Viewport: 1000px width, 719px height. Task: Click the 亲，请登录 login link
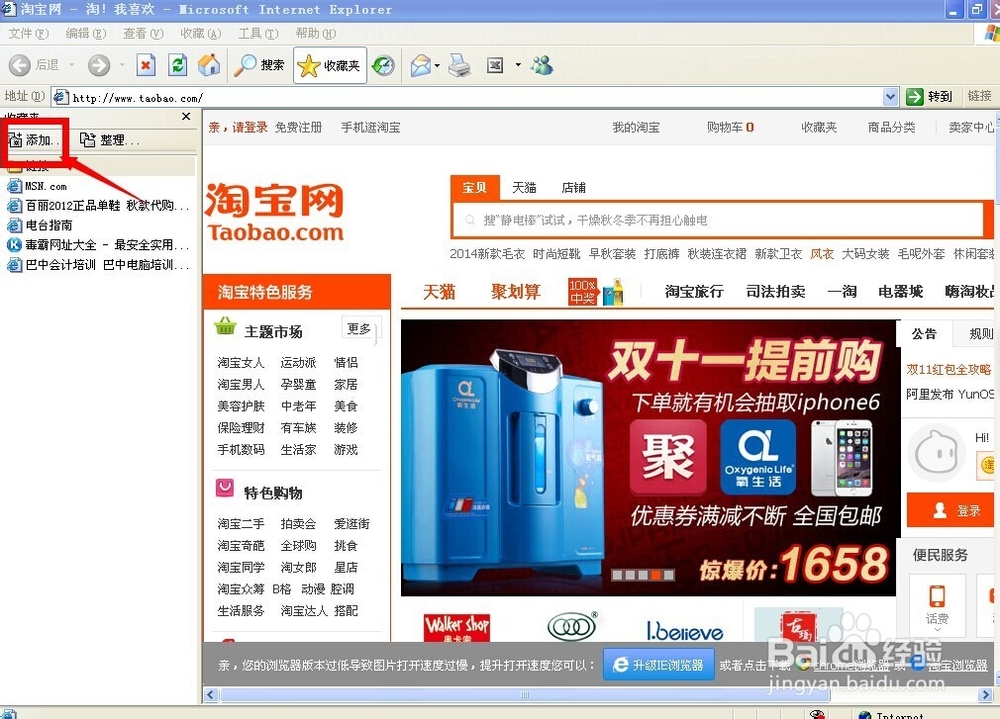click(238, 127)
